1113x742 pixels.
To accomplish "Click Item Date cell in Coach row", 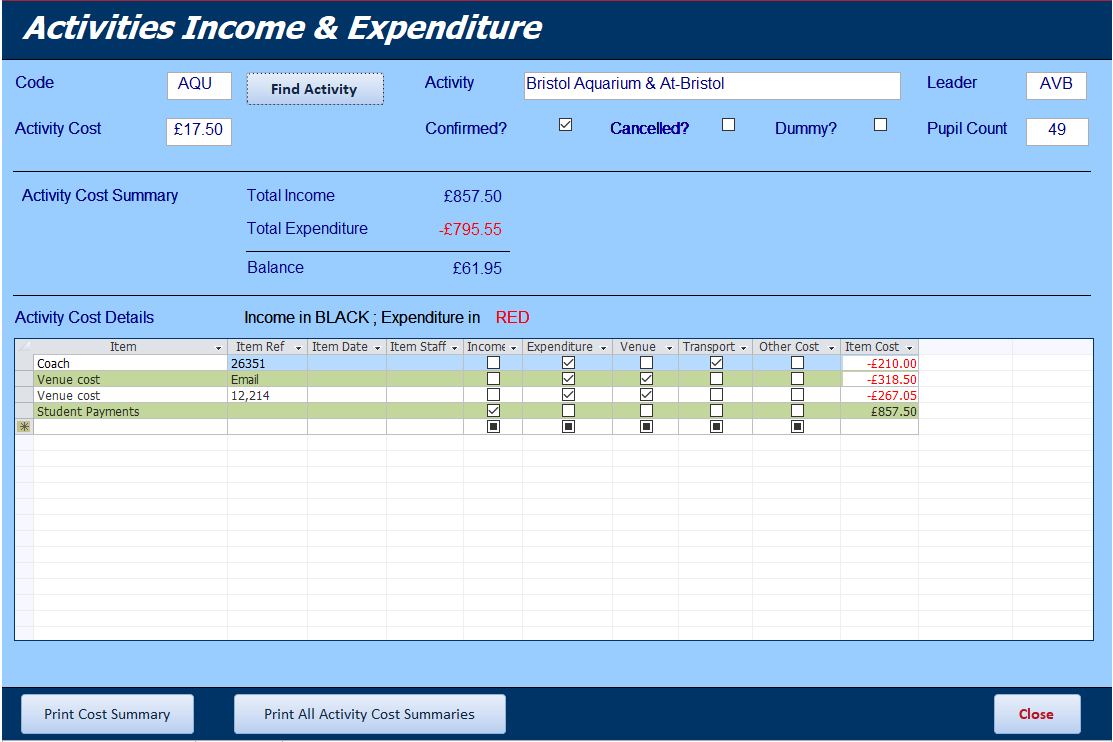I will click(x=347, y=363).
